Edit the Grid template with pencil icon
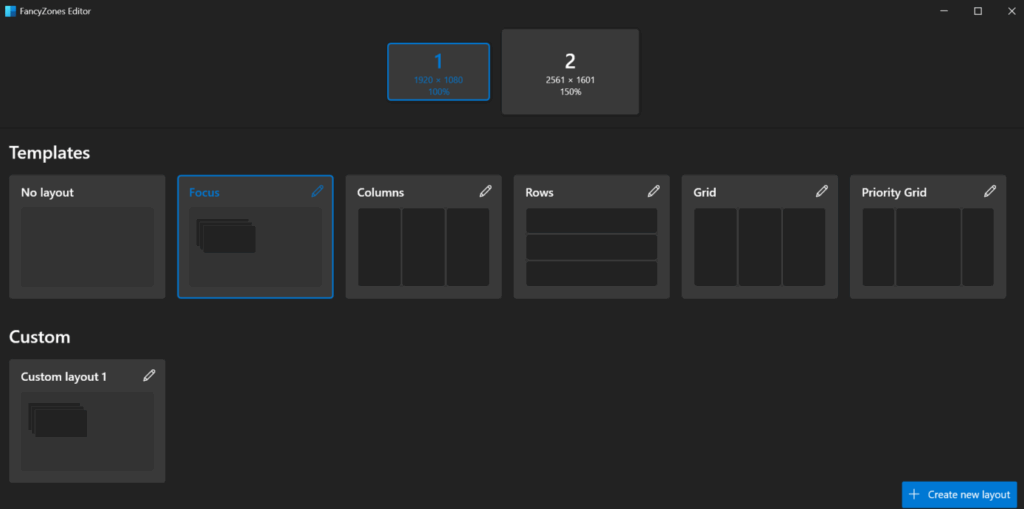 [x=822, y=191]
